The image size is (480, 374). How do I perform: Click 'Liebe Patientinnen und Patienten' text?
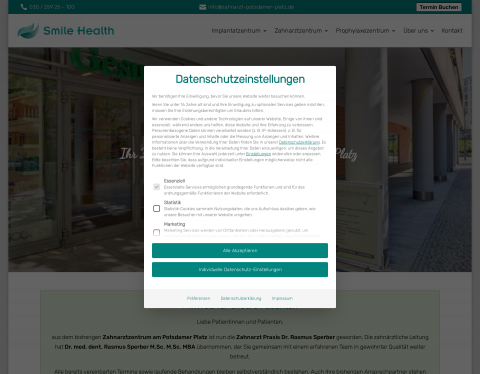240,322
